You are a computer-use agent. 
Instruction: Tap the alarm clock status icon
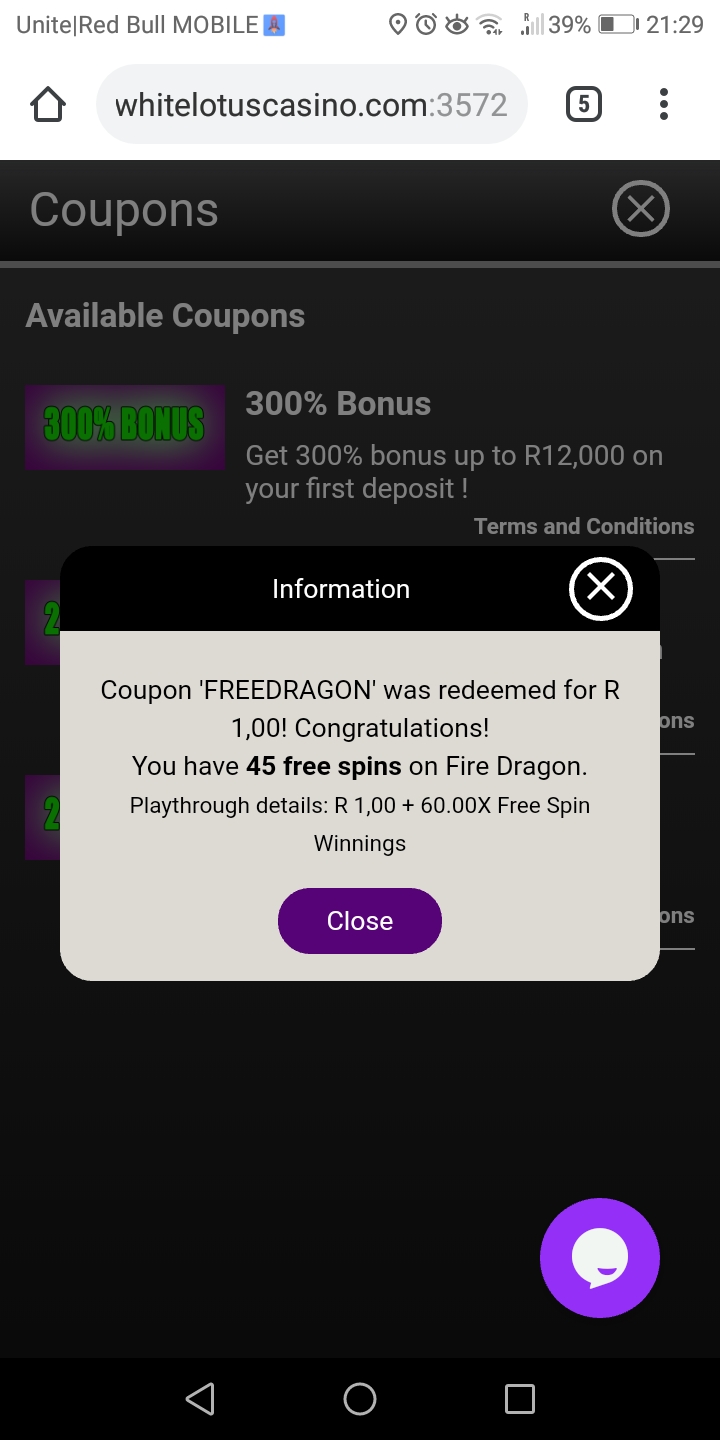coord(427,25)
